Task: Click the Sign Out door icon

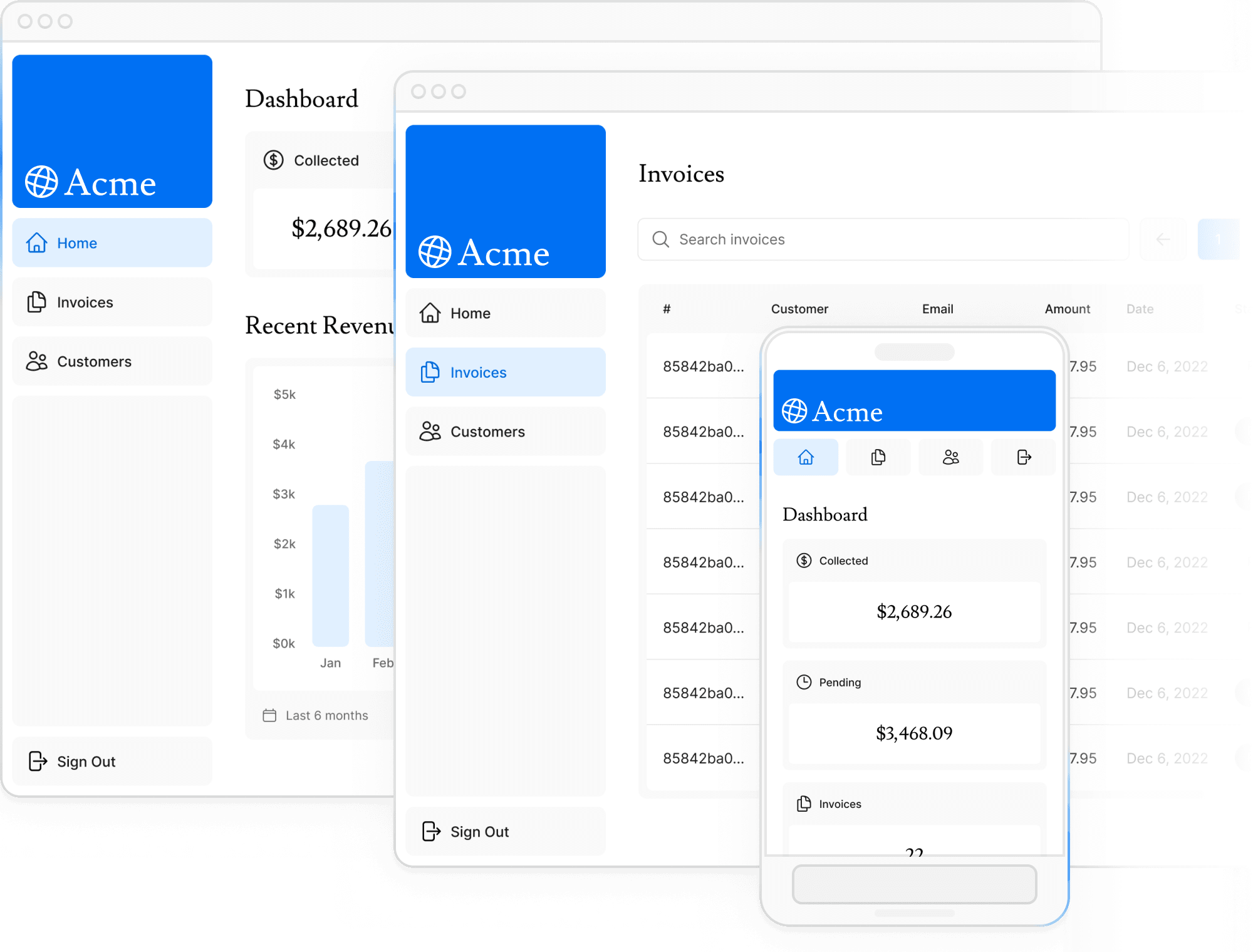Action: click(x=37, y=760)
